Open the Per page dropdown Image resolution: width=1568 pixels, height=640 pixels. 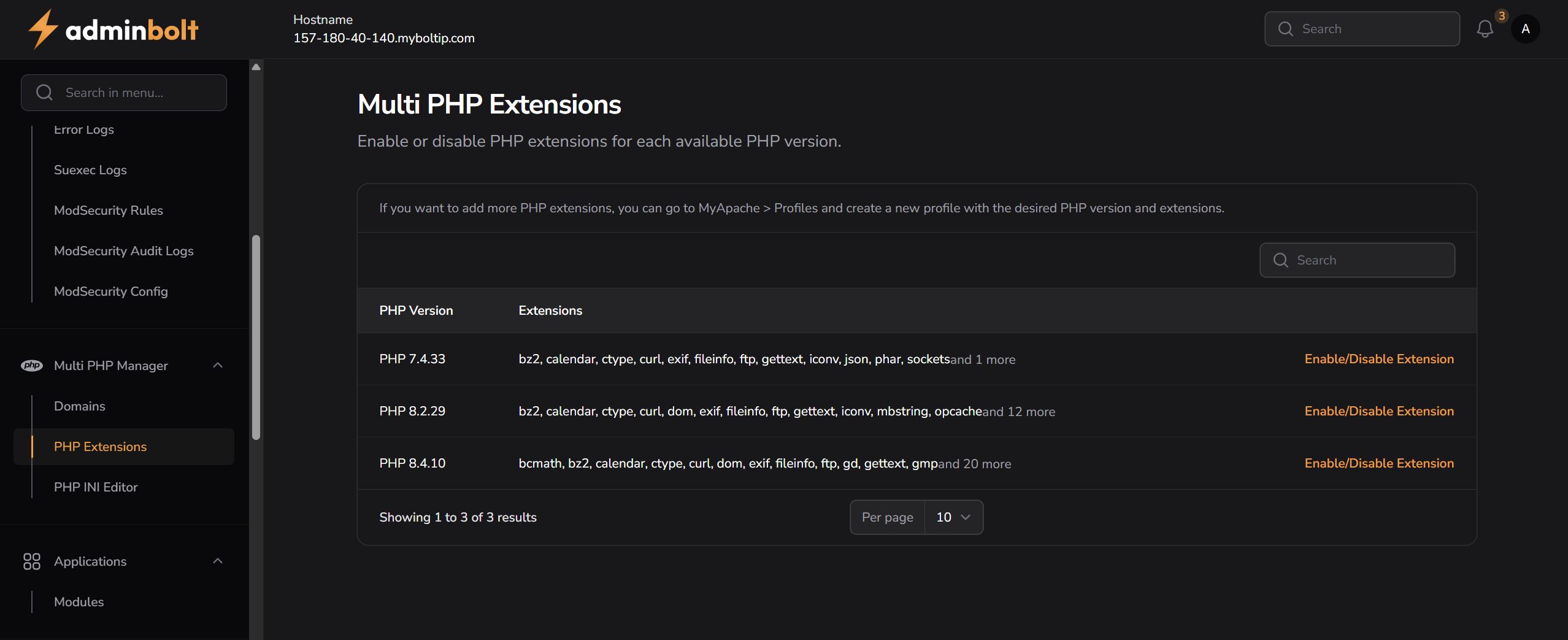(x=953, y=517)
